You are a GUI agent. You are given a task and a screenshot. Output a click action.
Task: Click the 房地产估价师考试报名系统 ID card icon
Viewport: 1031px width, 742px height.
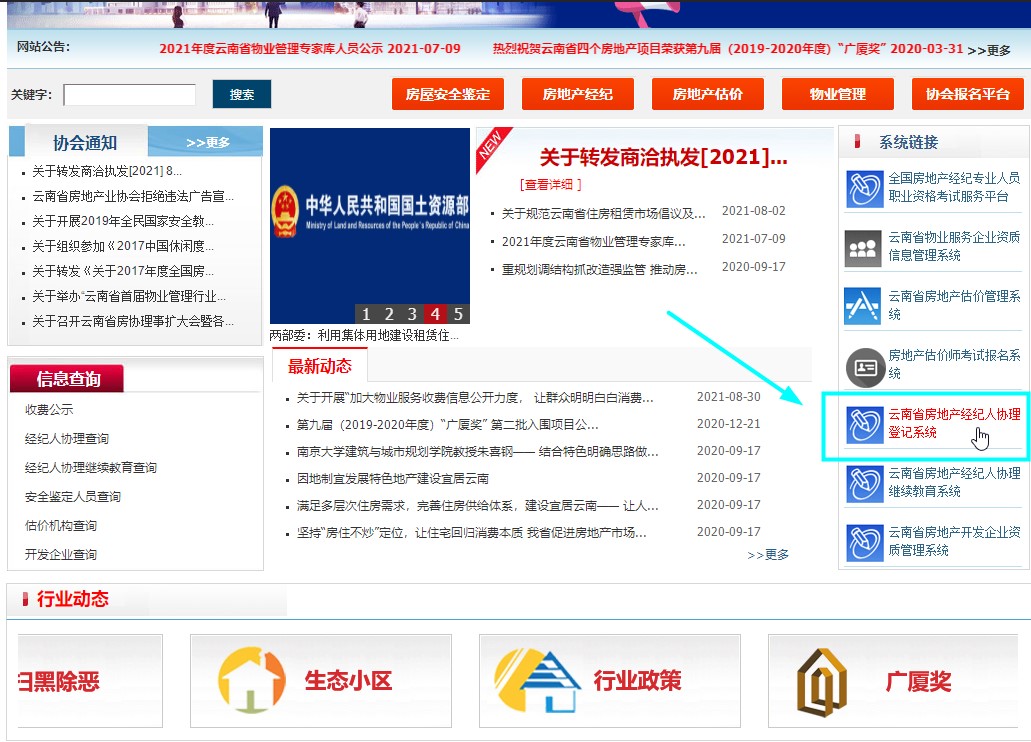[865, 367]
